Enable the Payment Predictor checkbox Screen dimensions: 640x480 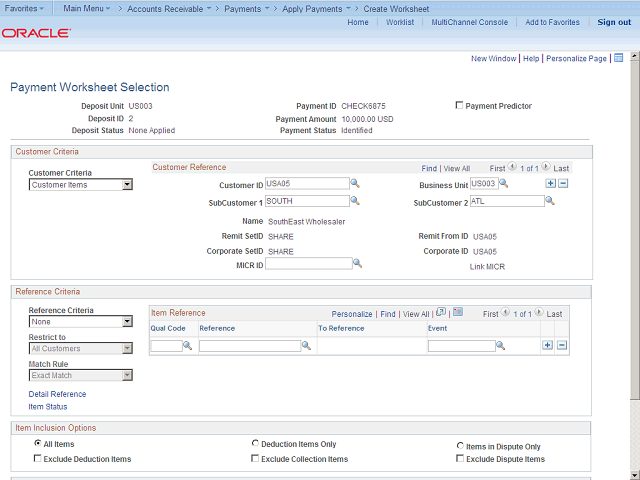[x=459, y=106]
